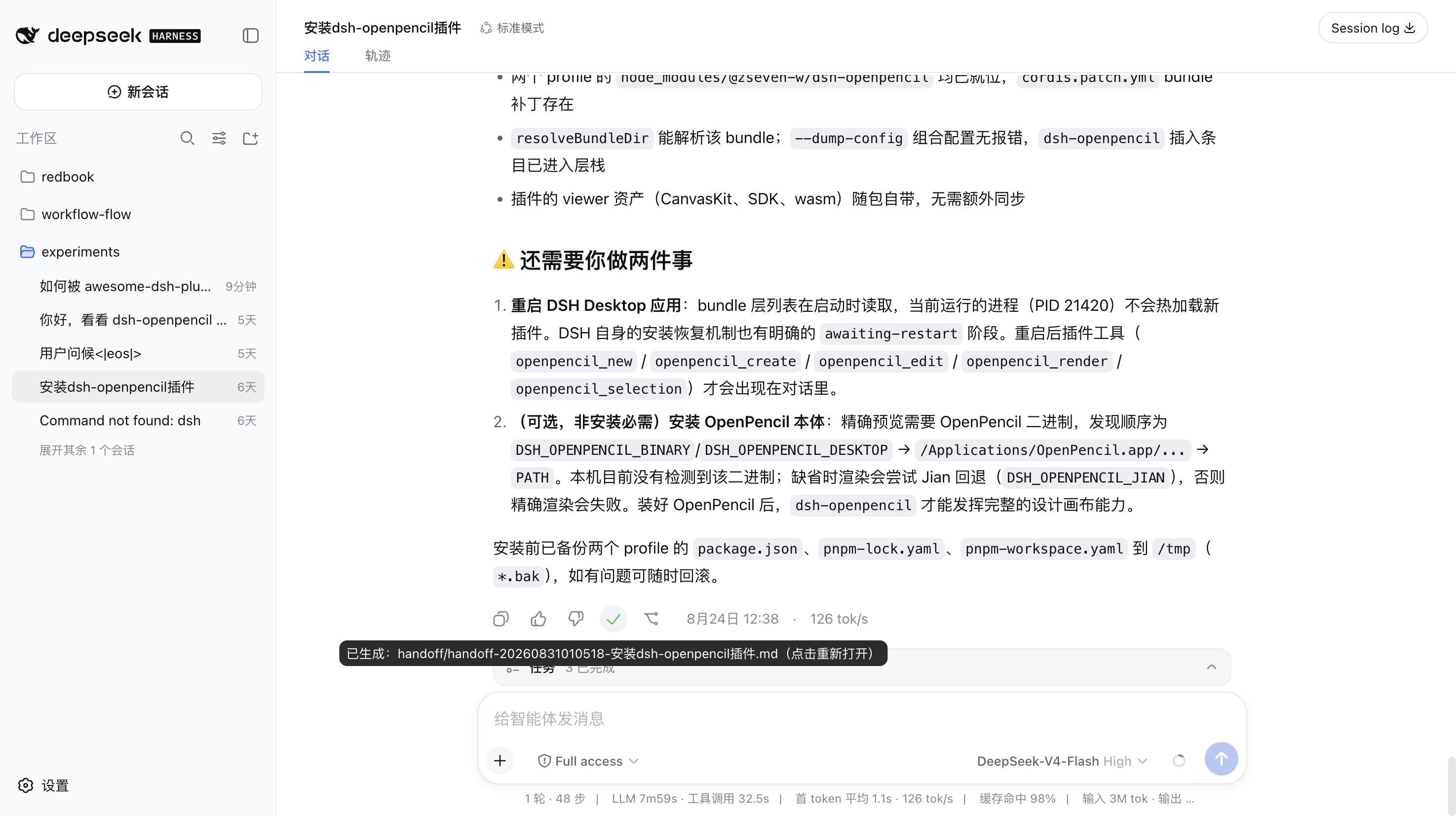Image resolution: width=1456 pixels, height=816 pixels.
Task: Open 设置 settings at sidebar bottom
Action: click(43, 785)
